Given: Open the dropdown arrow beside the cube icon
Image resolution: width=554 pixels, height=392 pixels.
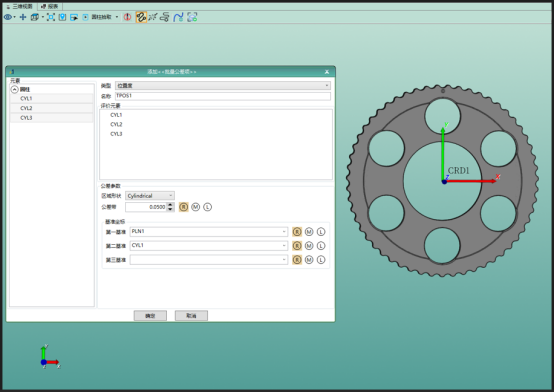Looking at the screenshot, I should tap(43, 17).
